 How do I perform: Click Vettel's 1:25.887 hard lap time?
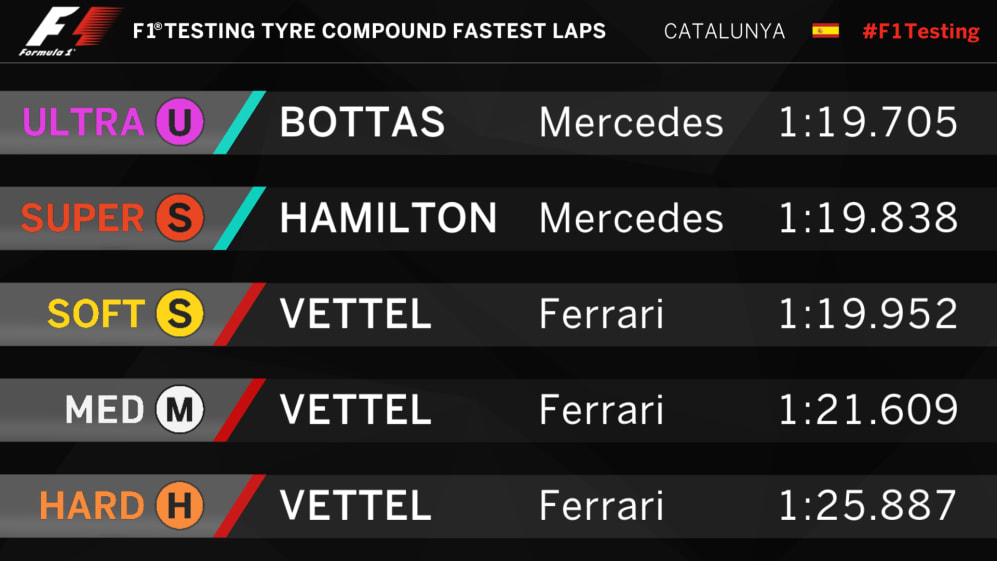[x=867, y=507]
